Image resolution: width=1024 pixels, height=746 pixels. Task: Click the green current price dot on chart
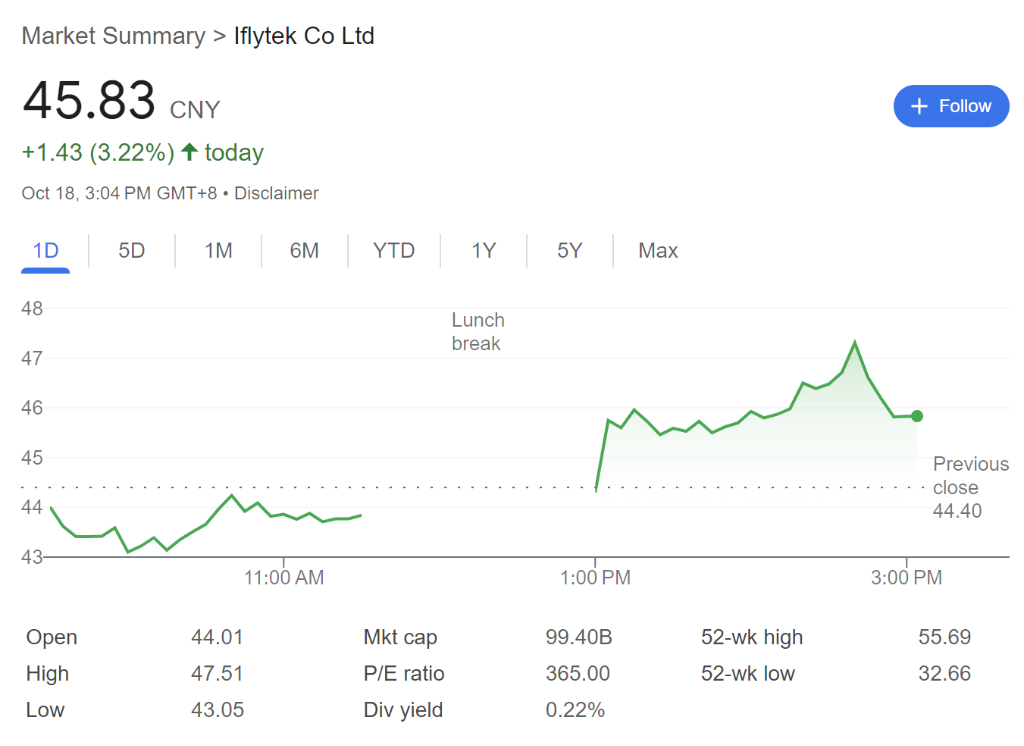[x=917, y=416]
